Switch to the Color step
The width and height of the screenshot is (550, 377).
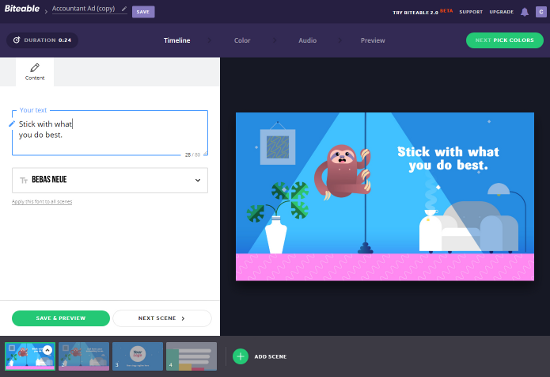click(242, 41)
